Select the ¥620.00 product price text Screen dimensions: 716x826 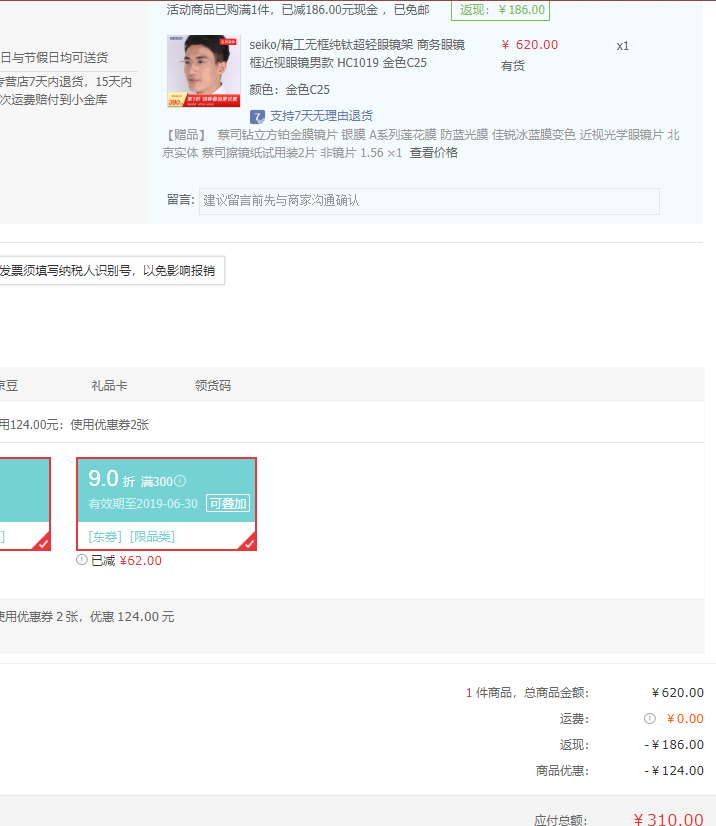529,45
